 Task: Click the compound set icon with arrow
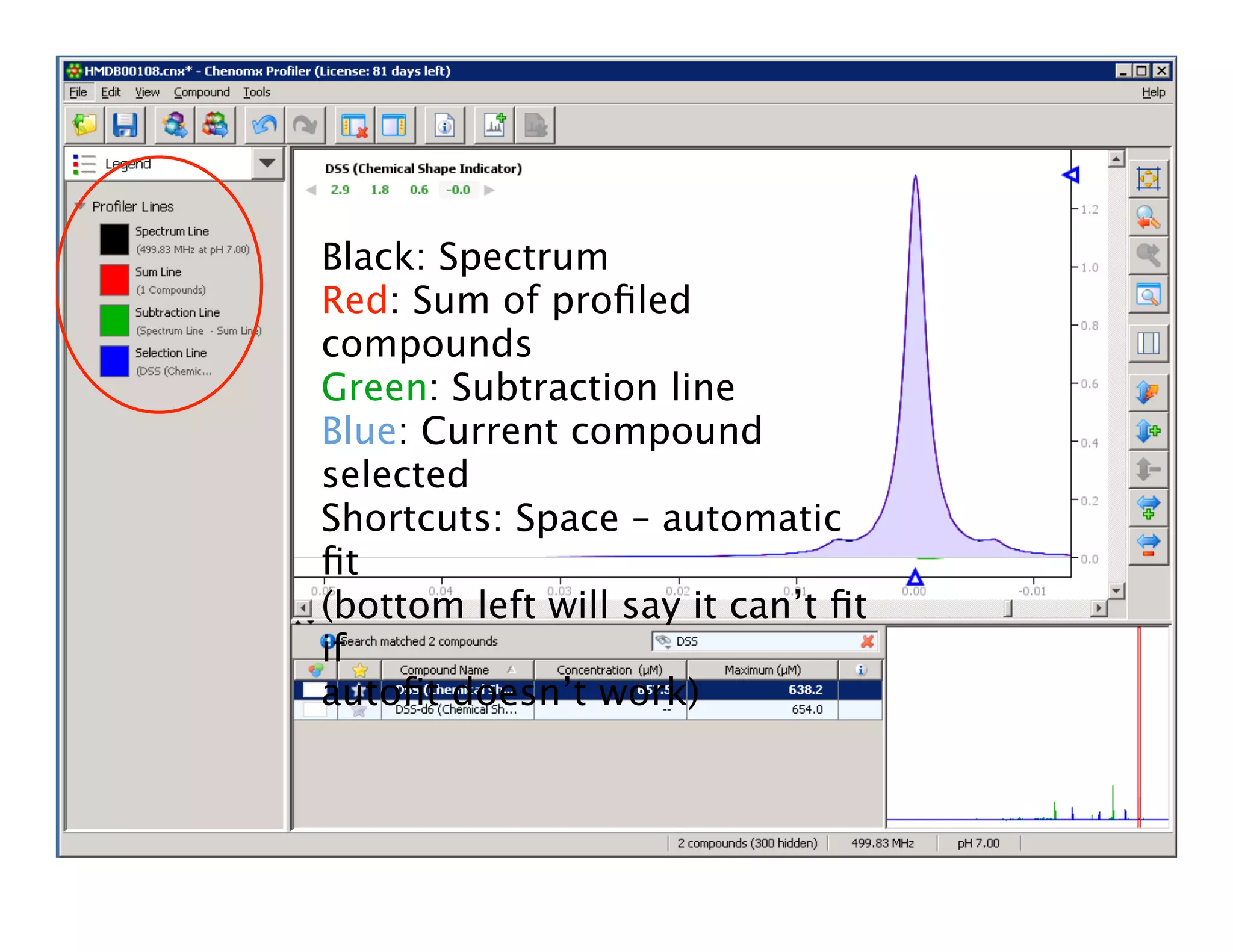point(215,125)
